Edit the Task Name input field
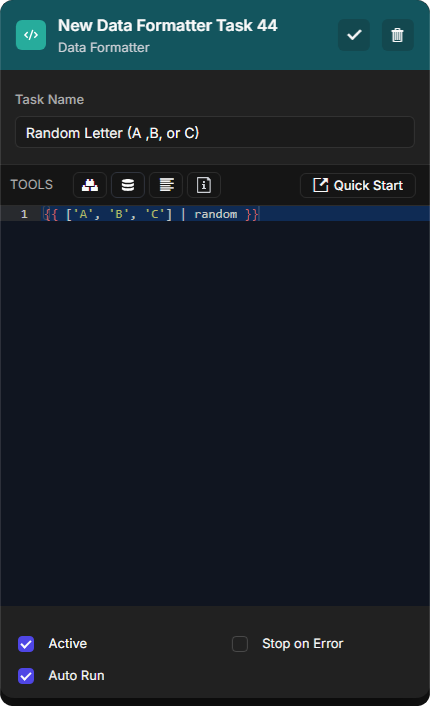The height and width of the screenshot is (706, 430). (215, 132)
